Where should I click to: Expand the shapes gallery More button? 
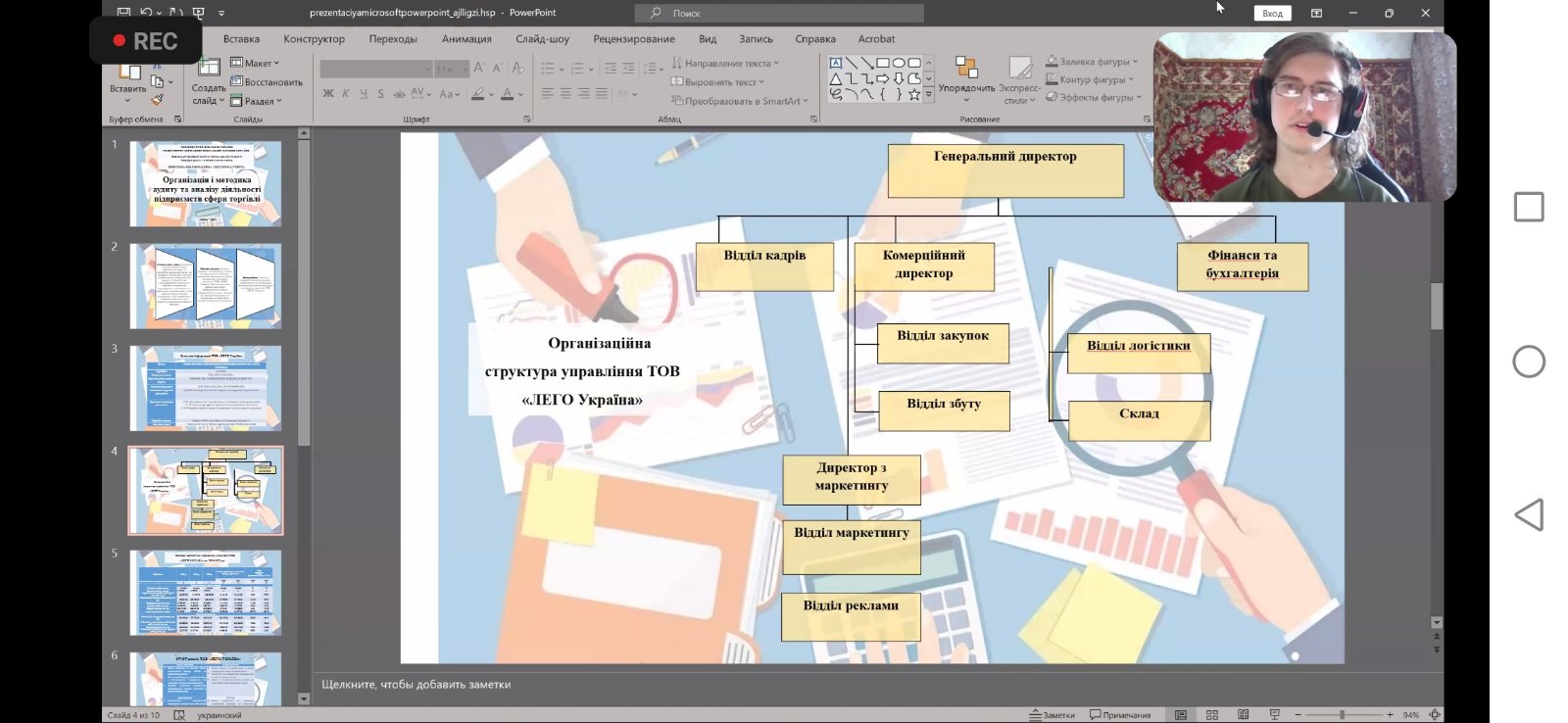[929, 95]
